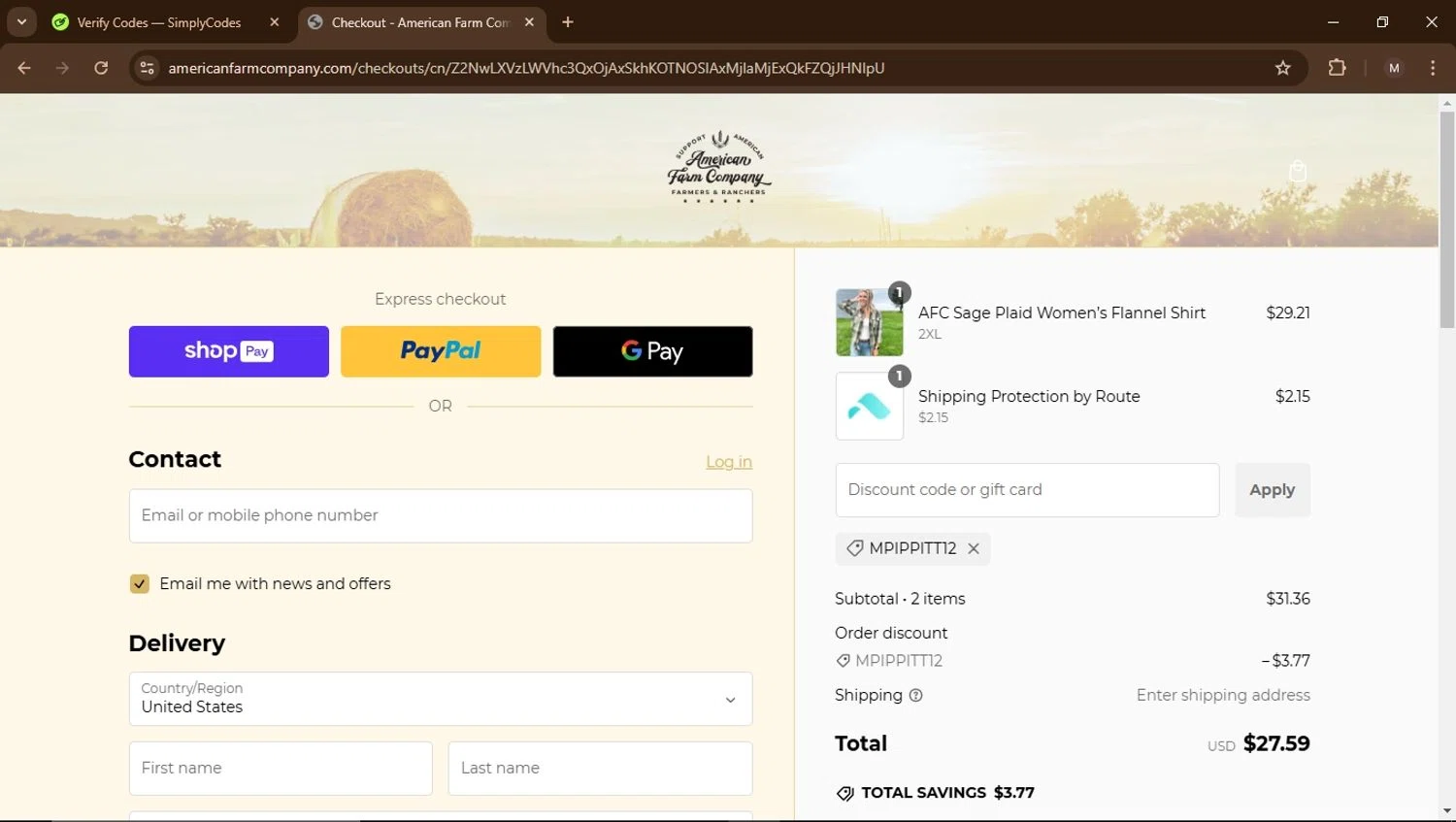
Task: Remove the MPIPPITT12 discount code
Action: click(x=974, y=548)
